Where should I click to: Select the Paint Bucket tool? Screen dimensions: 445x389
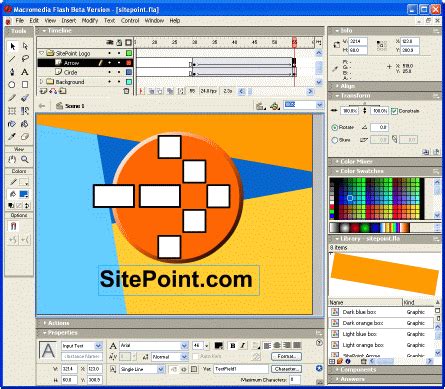coord(25,124)
